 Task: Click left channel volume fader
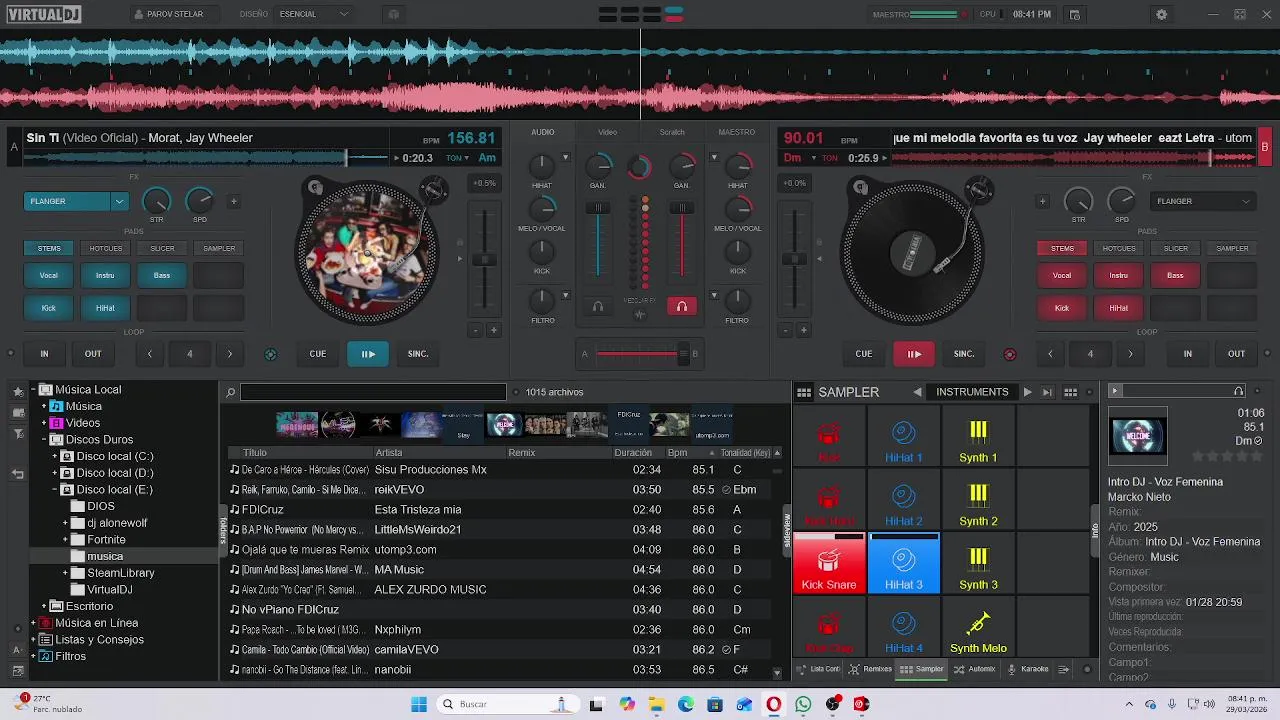[598, 208]
